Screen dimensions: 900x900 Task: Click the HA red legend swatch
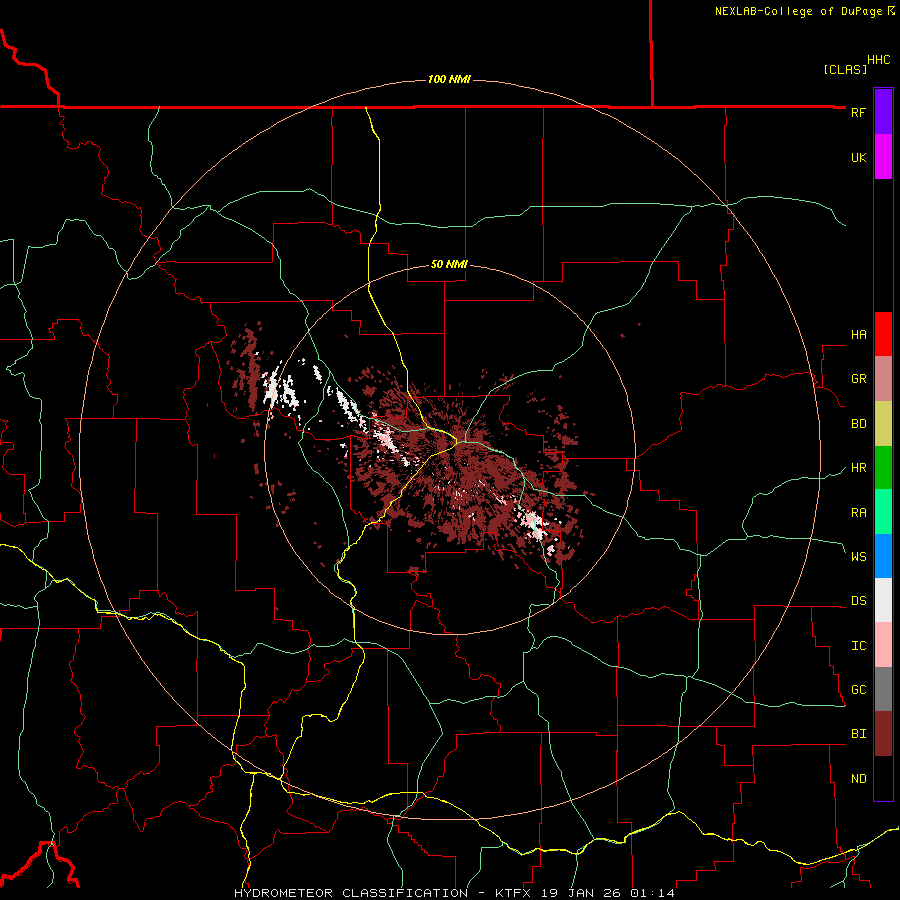(x=883, y=334)
